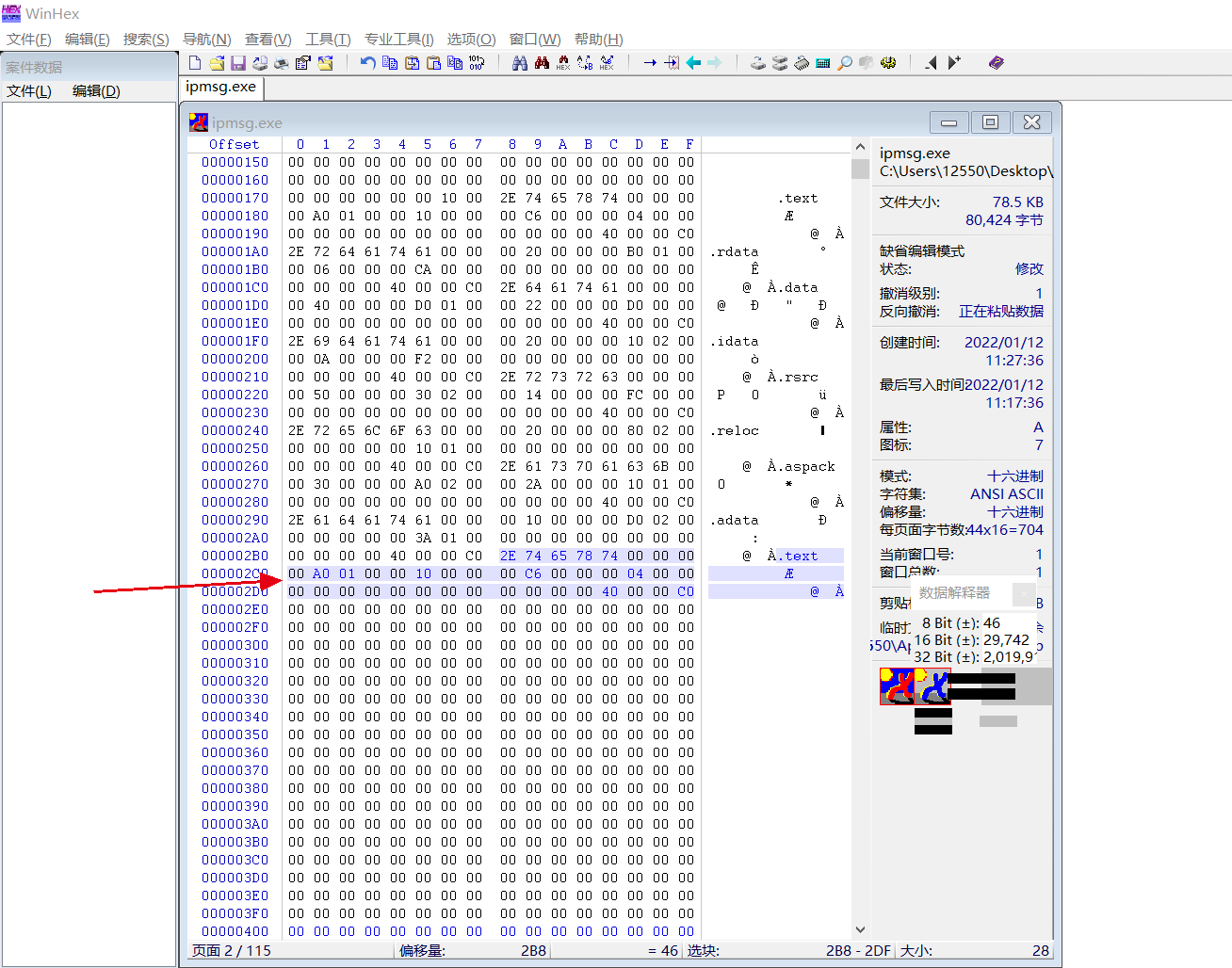Image resolution: width=1232 pixels, height=968 pixels.
Task: Open the 编辑(E) menu
Action: point(87,39)
